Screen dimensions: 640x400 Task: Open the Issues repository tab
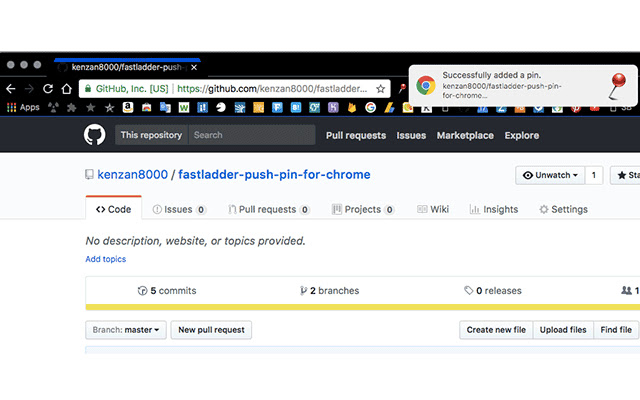pyautogui.click(x=178, y=209)
